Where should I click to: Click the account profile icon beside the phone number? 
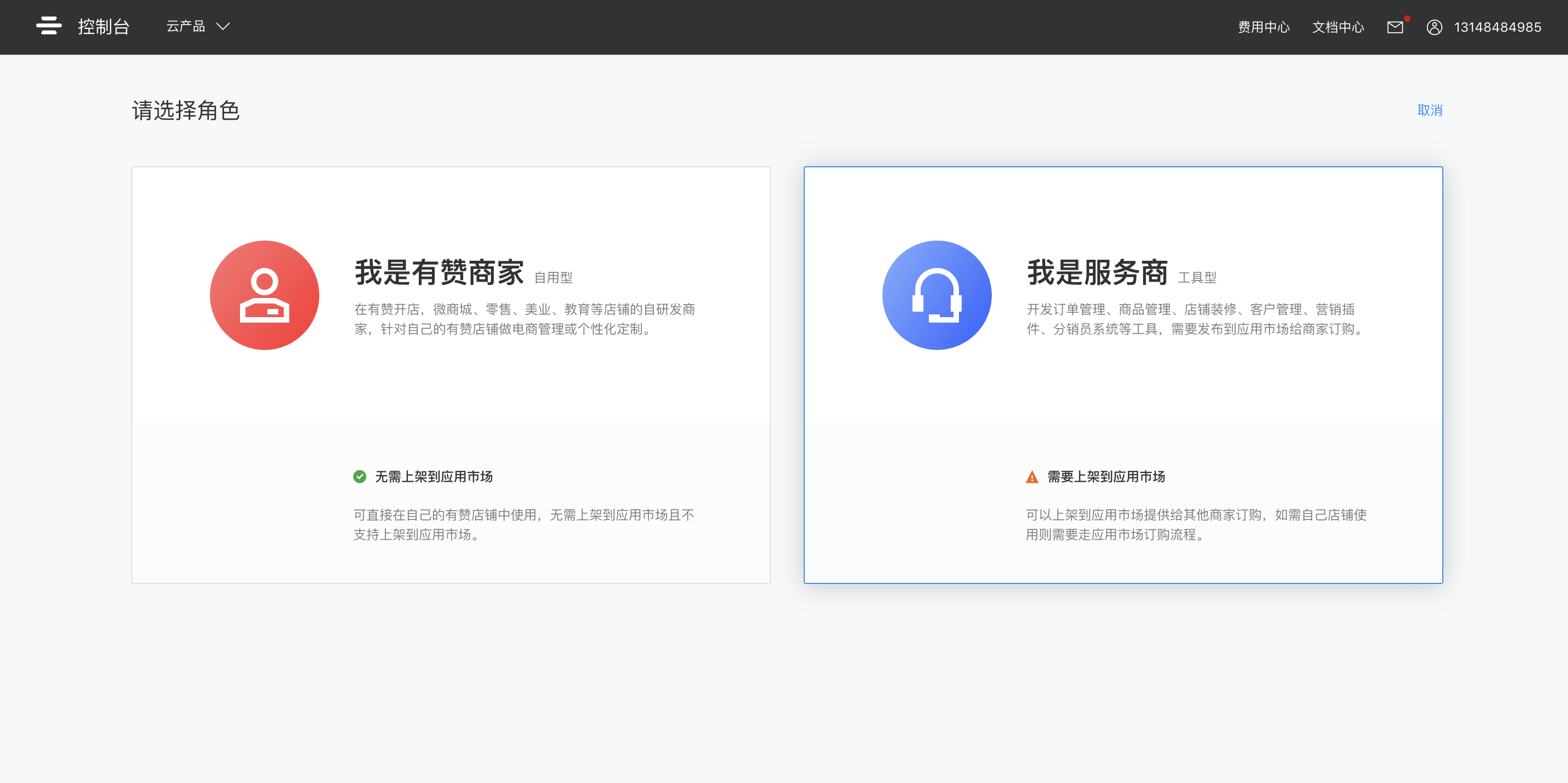[x=1435, y=27]
